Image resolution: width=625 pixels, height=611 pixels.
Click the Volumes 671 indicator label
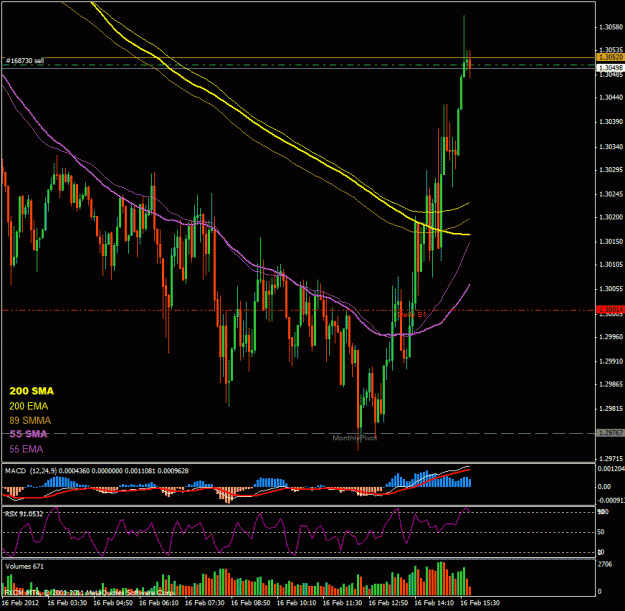pyautogui.click(x=24, y=566)
